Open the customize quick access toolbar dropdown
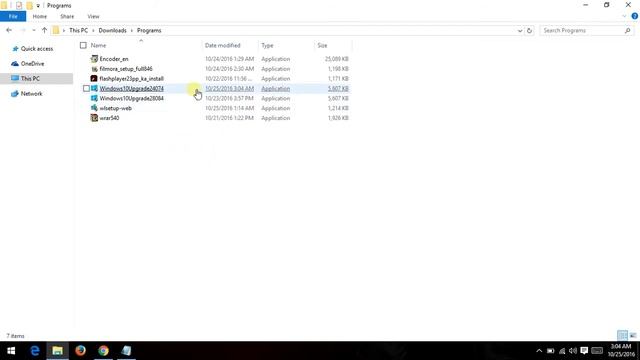 (38, 6)
